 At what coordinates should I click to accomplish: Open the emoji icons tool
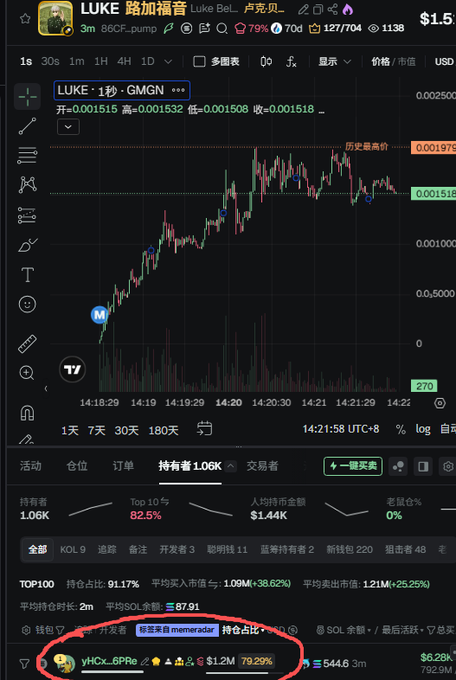click(27, 304)
